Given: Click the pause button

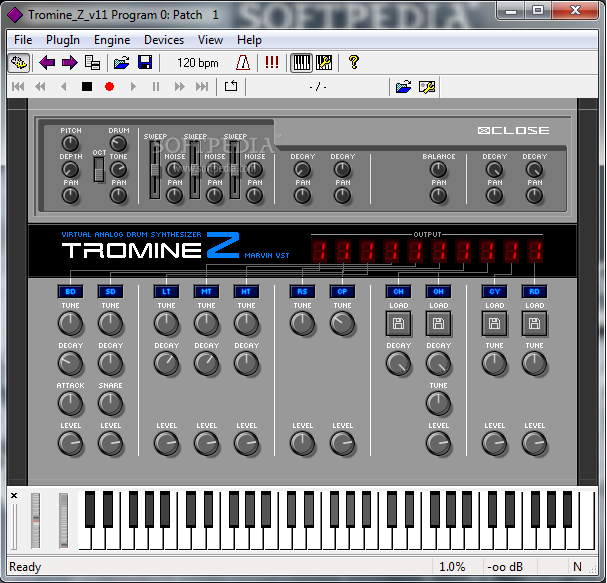Looking at the screenshot, I should pos(156,86).
